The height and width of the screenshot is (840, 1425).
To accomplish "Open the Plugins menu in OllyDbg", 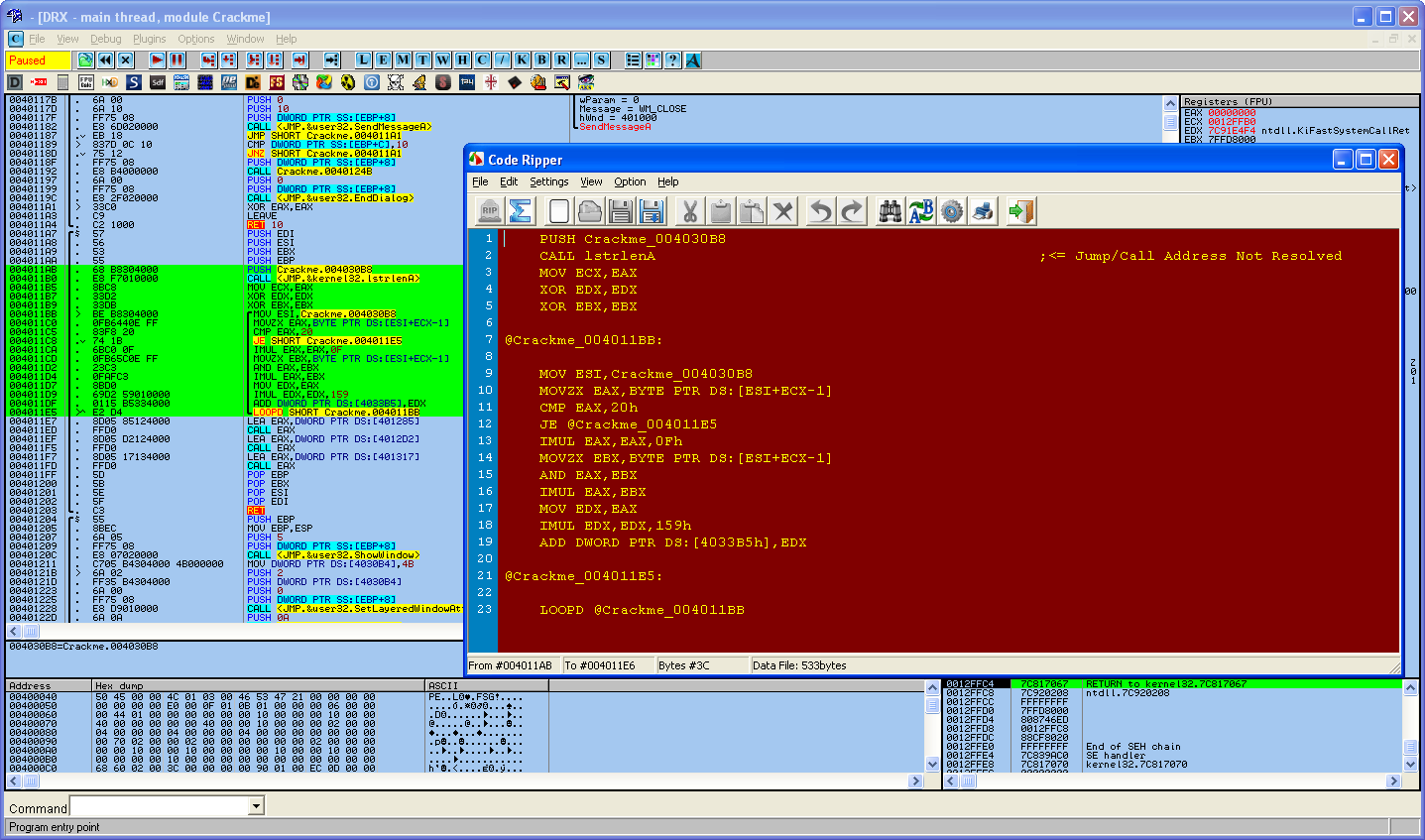I will 149,39.
